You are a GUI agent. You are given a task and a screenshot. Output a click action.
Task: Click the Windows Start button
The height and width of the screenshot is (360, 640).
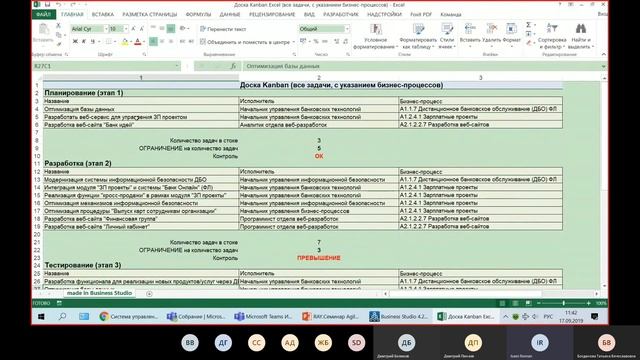(x=41, y=316)
